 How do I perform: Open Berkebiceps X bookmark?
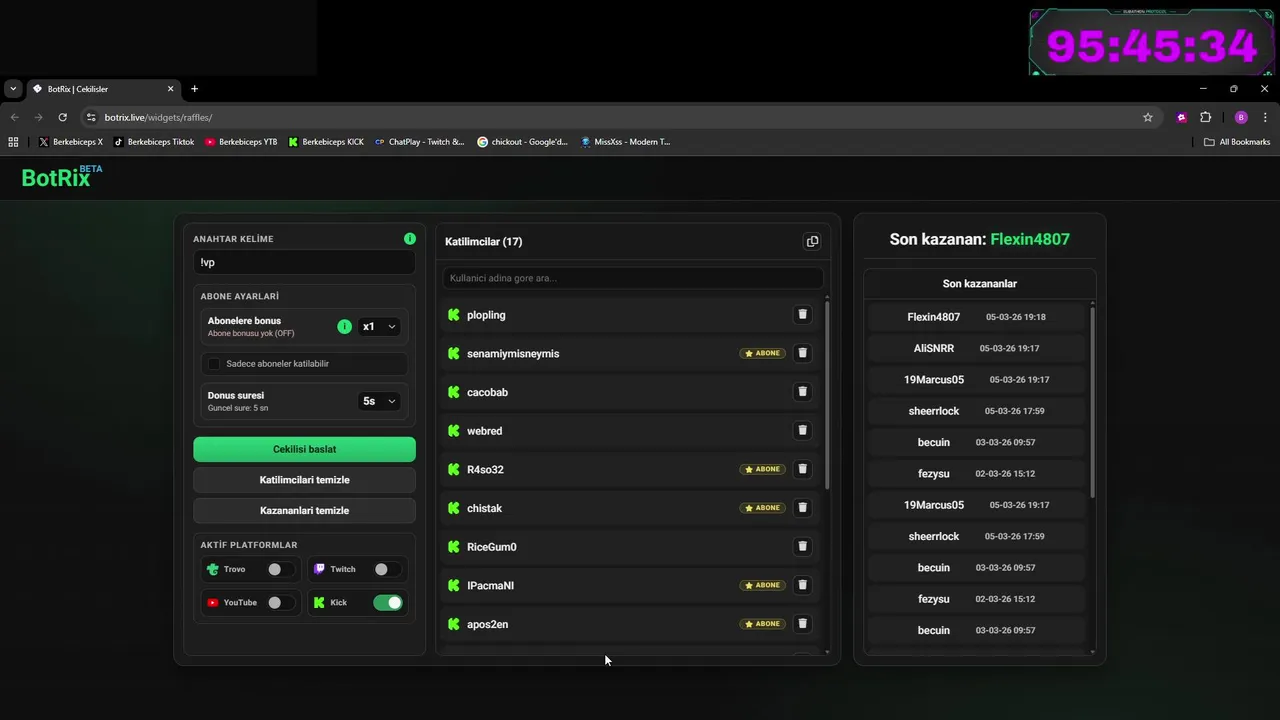(71, 142)
